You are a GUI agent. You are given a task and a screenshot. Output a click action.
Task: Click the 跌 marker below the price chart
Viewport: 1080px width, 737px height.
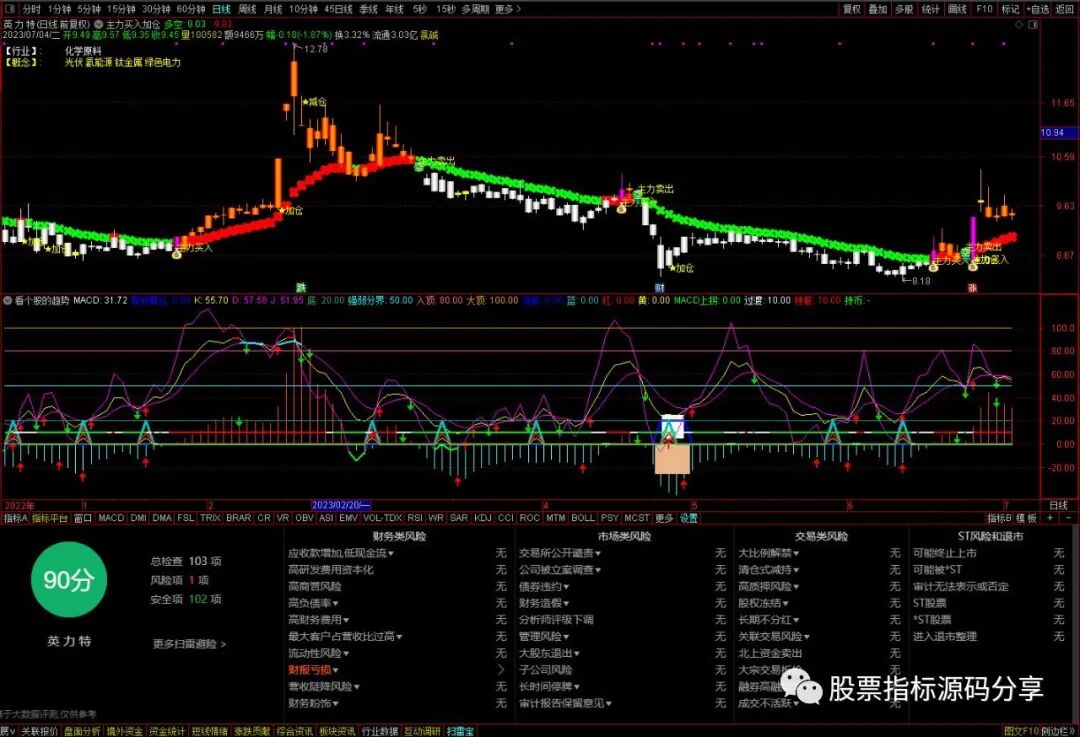click(x=301, y=287)
